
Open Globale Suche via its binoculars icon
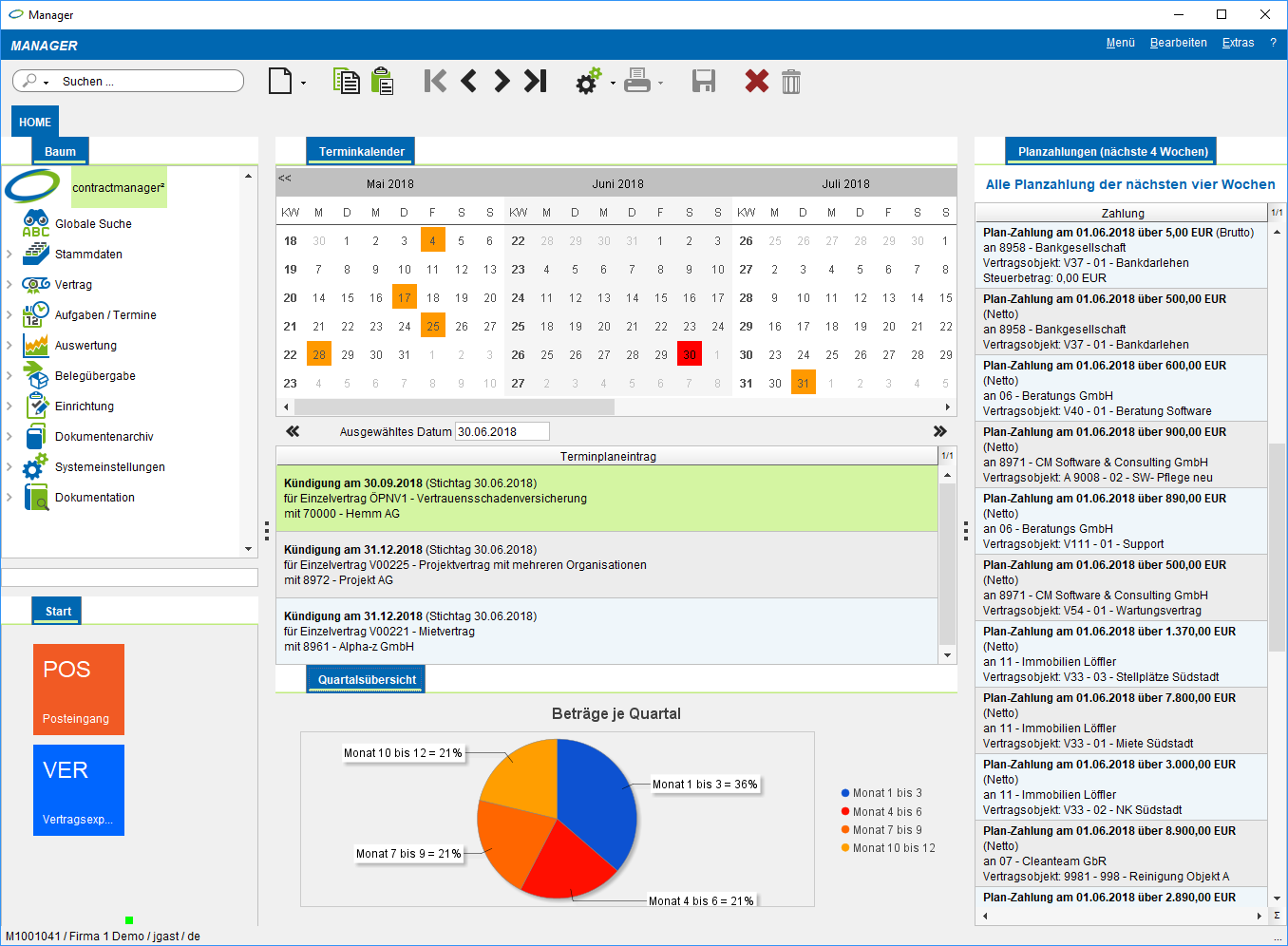(x=36, y=223)
